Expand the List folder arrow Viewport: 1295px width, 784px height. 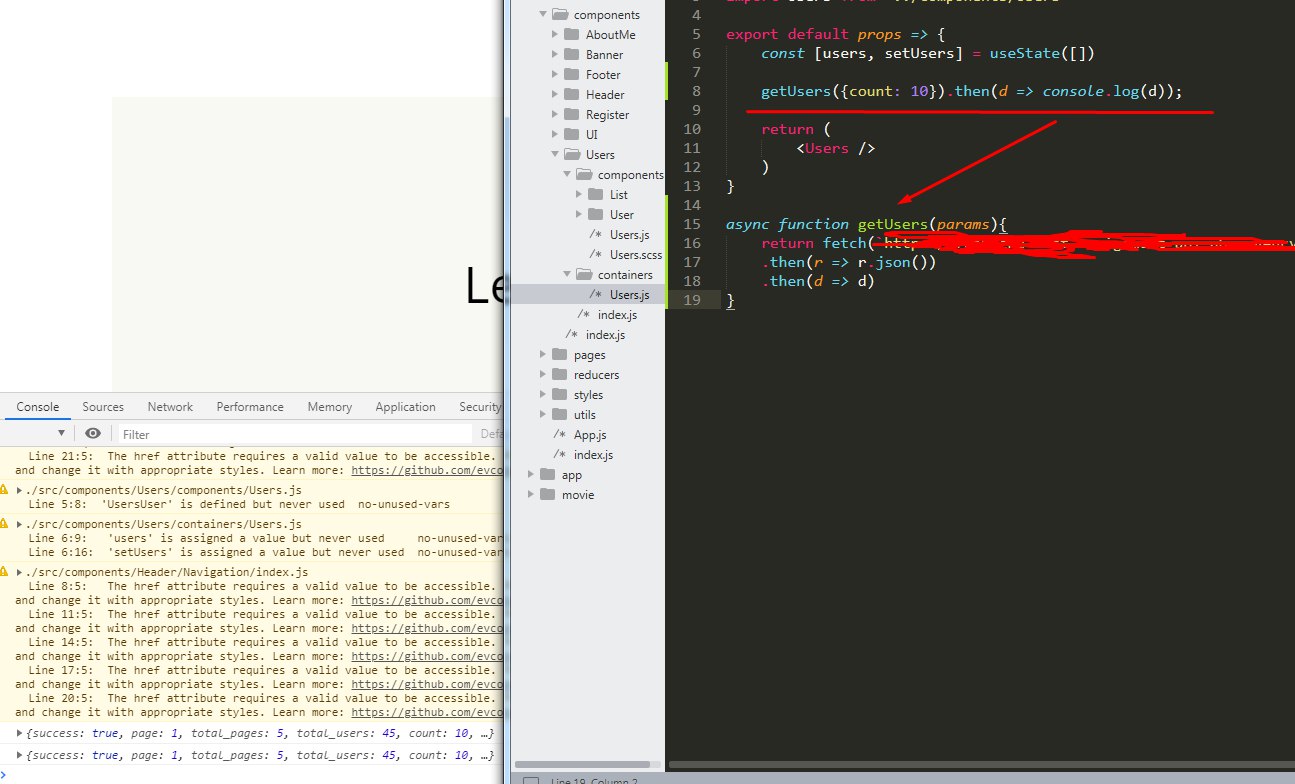point(579,194)
